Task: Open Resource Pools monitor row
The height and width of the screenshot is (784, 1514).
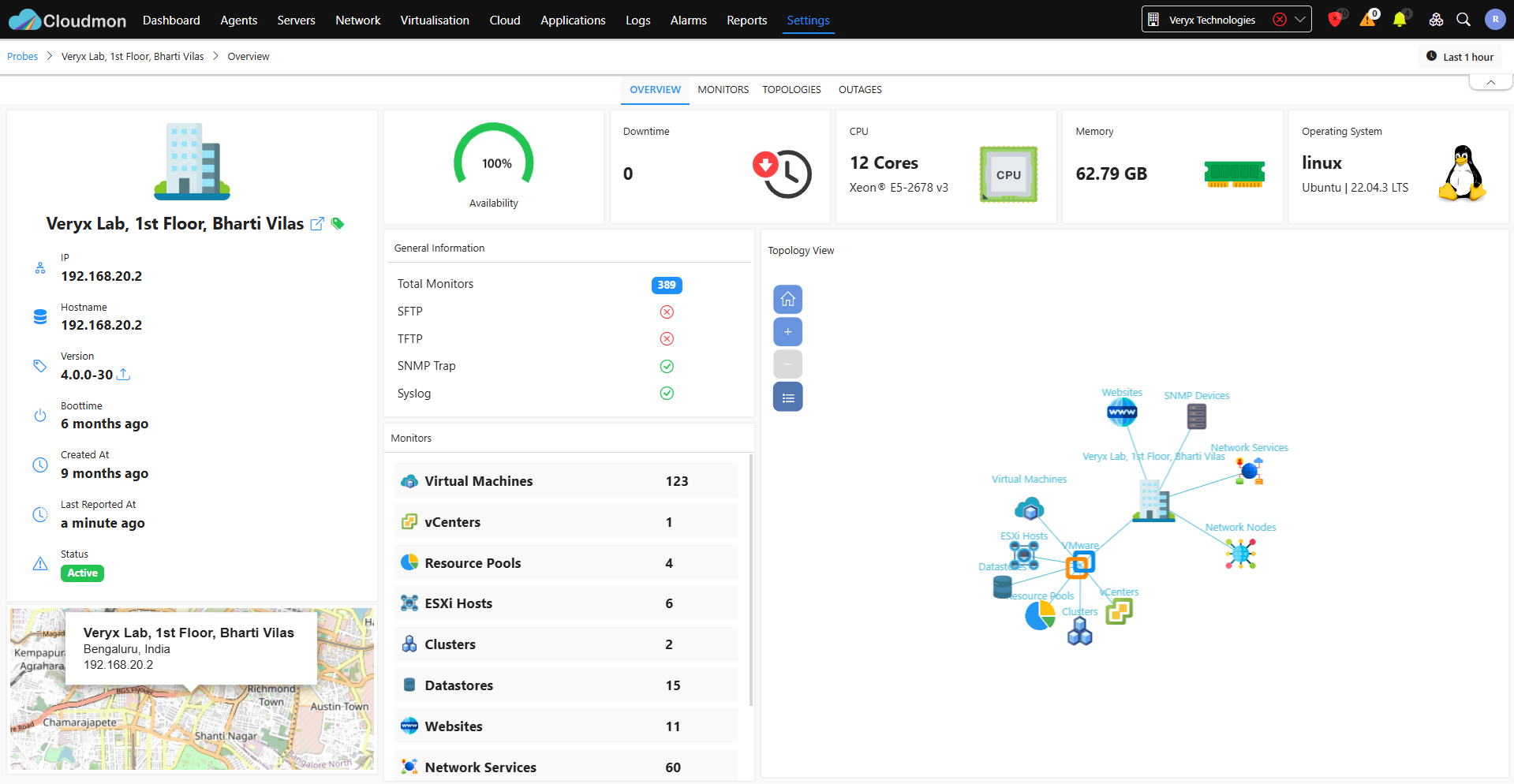Action: point(566,563)
